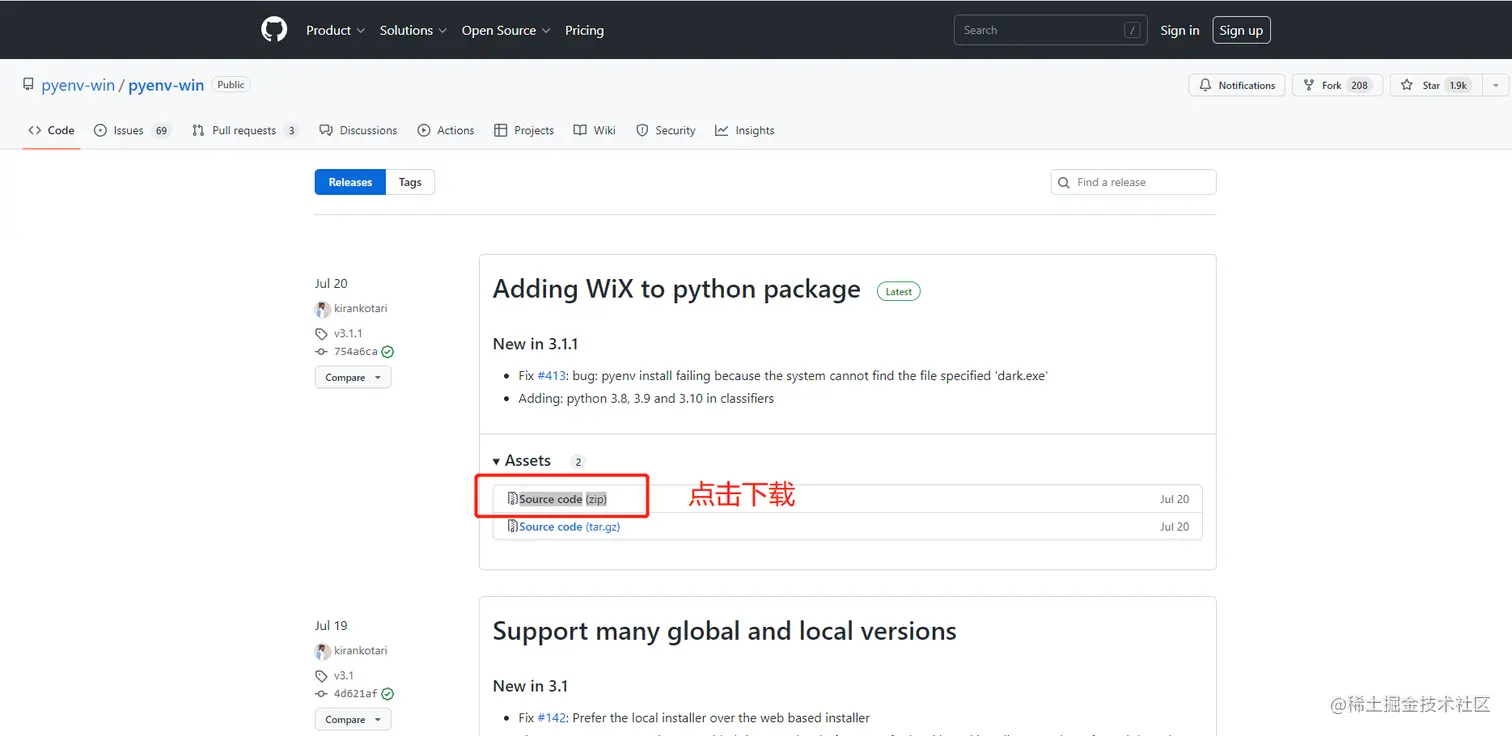1512x736 pixels.
Task: Open the Adding WiX to python package release
Action: click(x=676, y=289)
